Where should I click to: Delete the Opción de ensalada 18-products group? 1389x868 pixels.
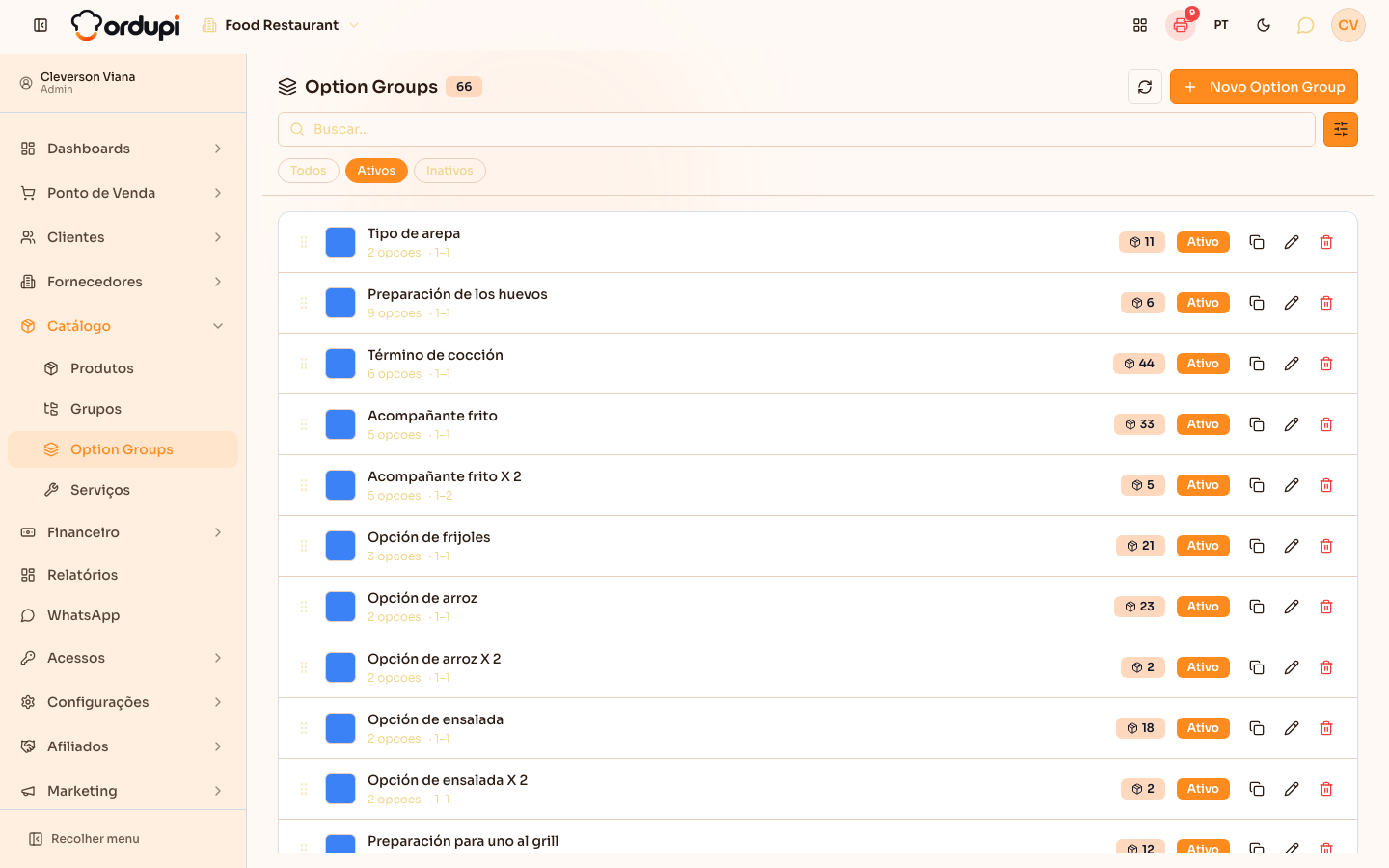pos(1326,728)
